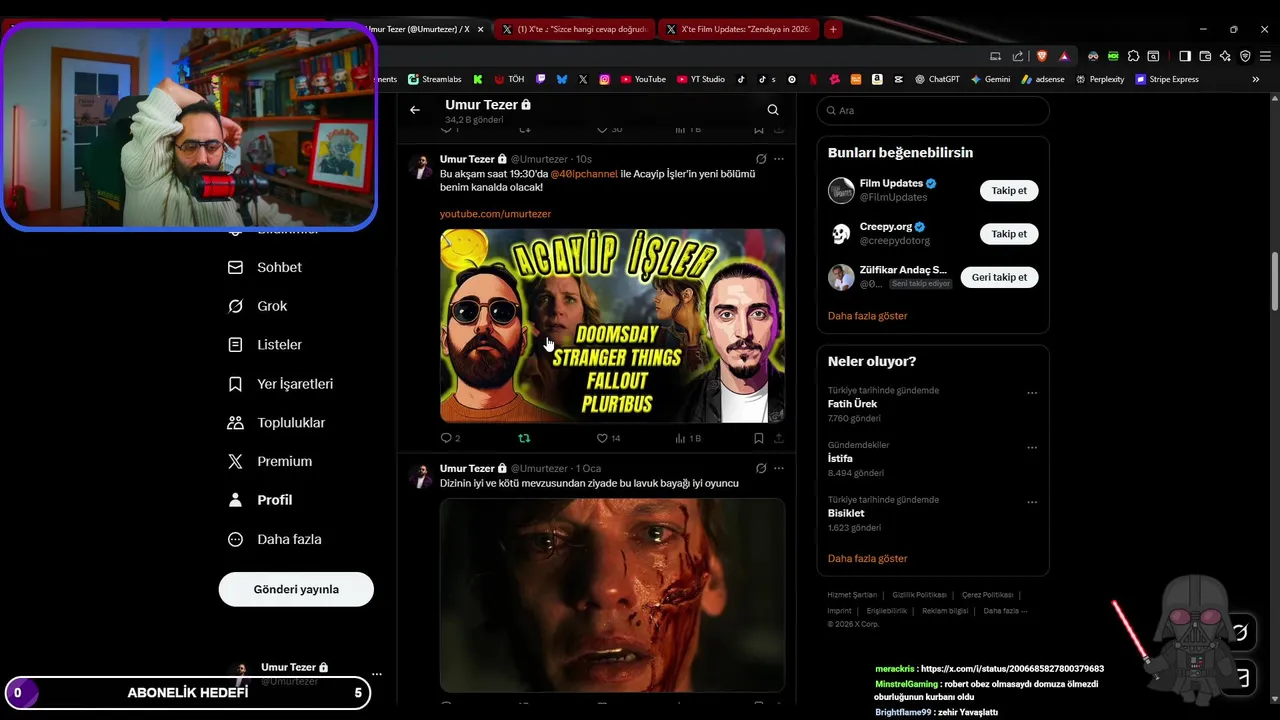This screenshot has height=720, width=1280.
Task: Share the Acayip İşler post
Action: [x=779, y=438]
